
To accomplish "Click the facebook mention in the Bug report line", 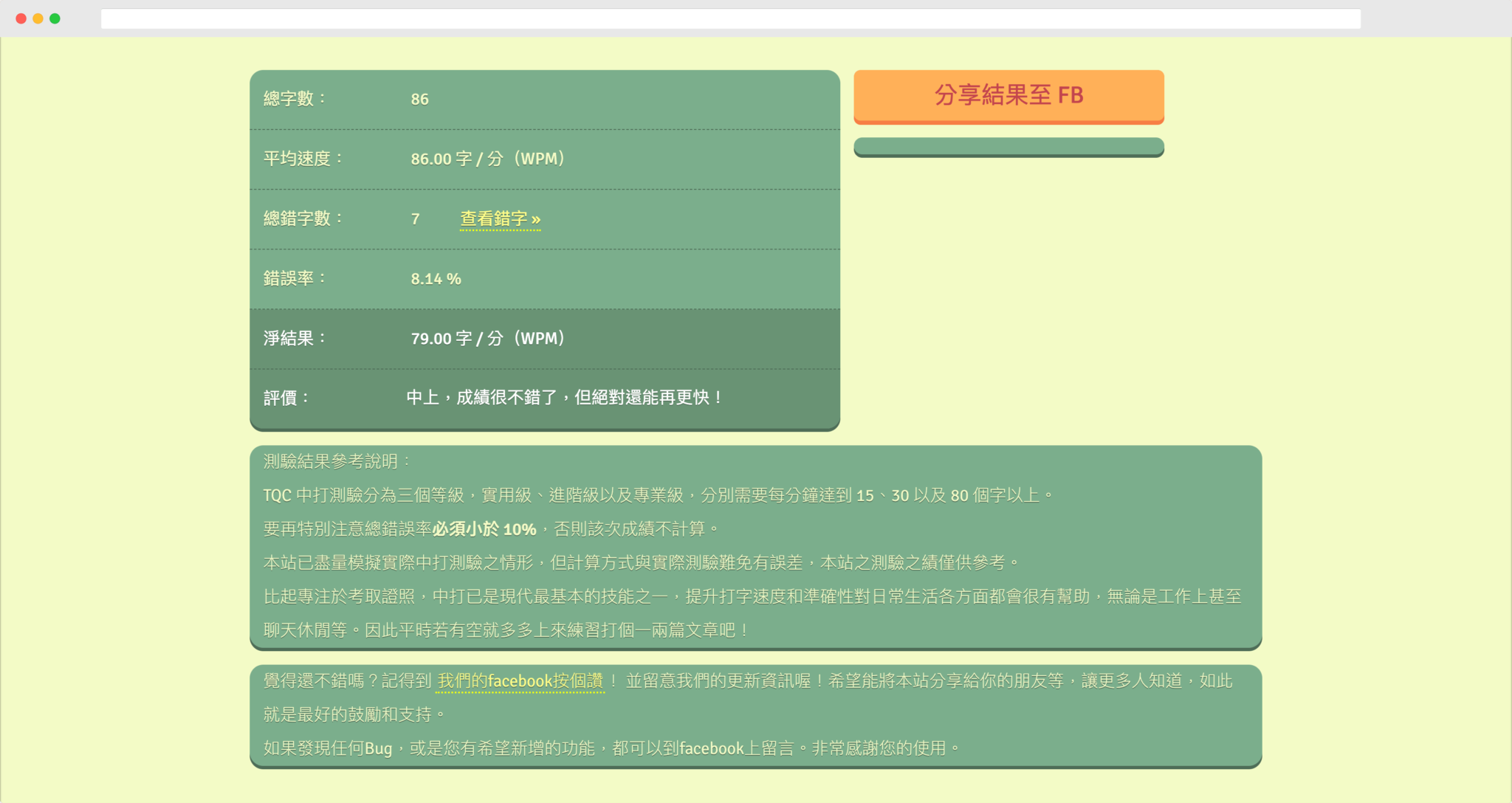I will [x=709, y=748].
